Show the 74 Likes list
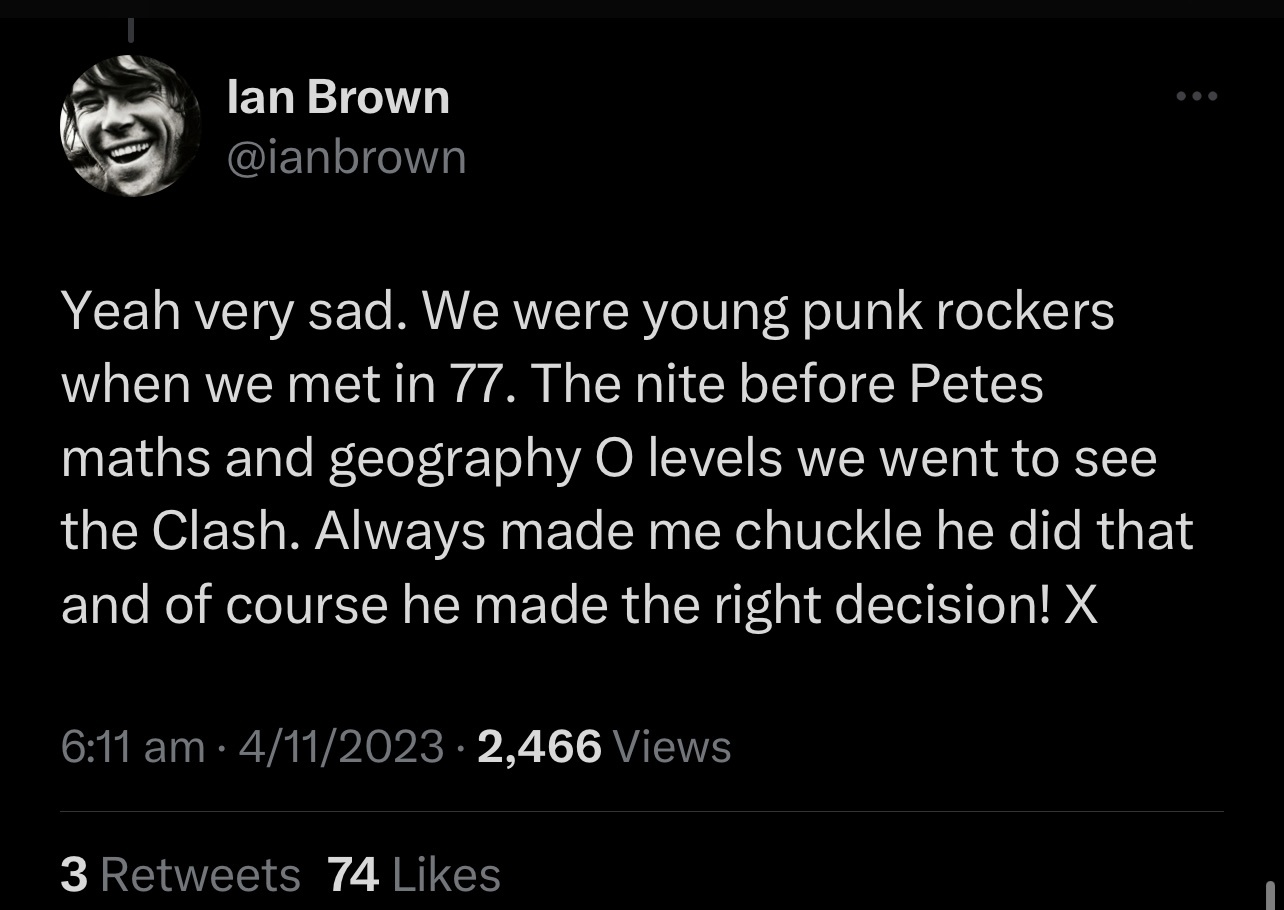Image resolution: width=1284 pixels, height=910 pixels. pyautogui.click(x=414, y=875)
